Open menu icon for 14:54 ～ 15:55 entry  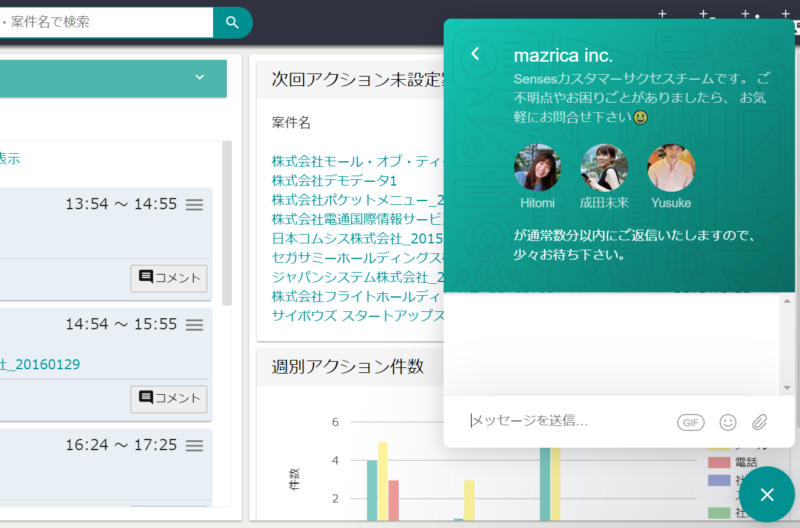click(194, 324)
